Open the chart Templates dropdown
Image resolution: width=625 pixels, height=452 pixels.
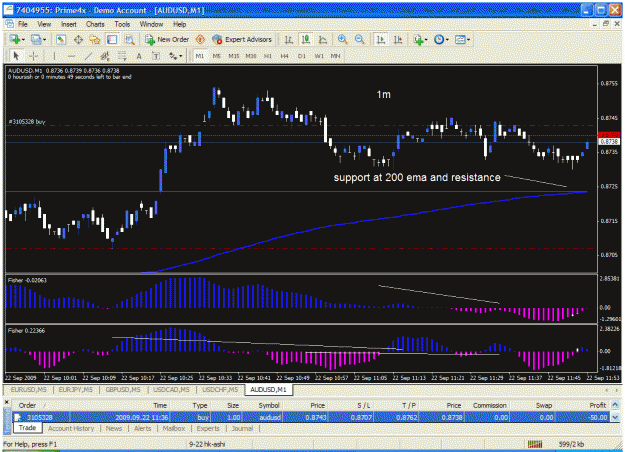(462, 39)
